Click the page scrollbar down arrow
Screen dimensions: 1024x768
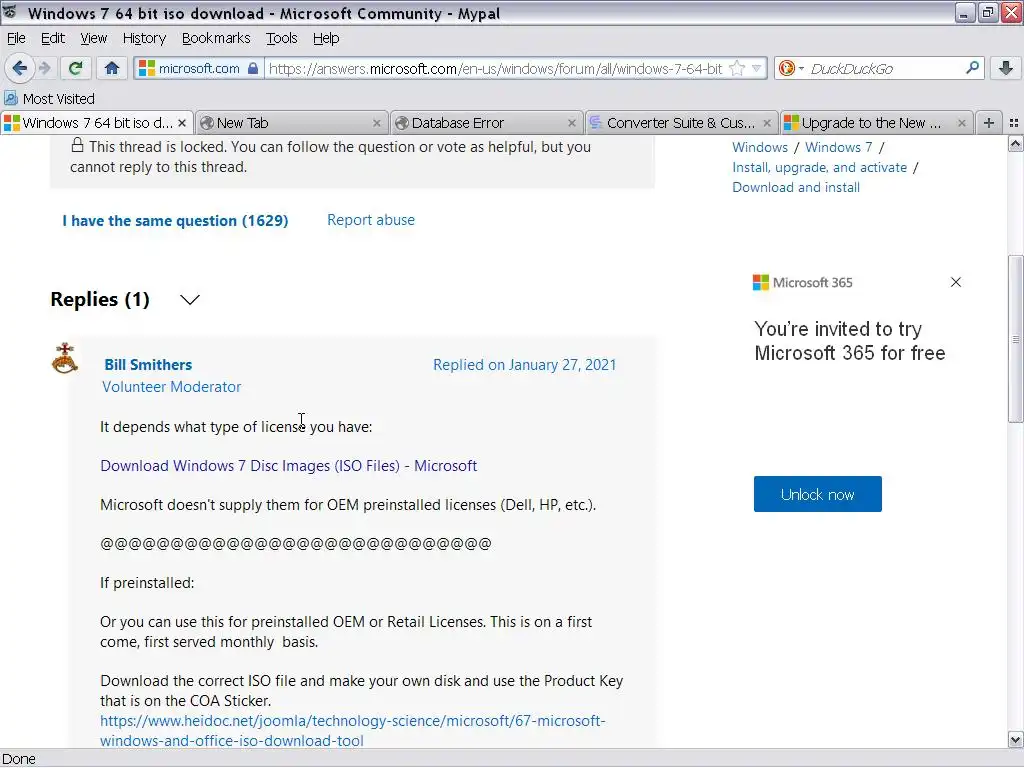click(x=1016, y=740)
